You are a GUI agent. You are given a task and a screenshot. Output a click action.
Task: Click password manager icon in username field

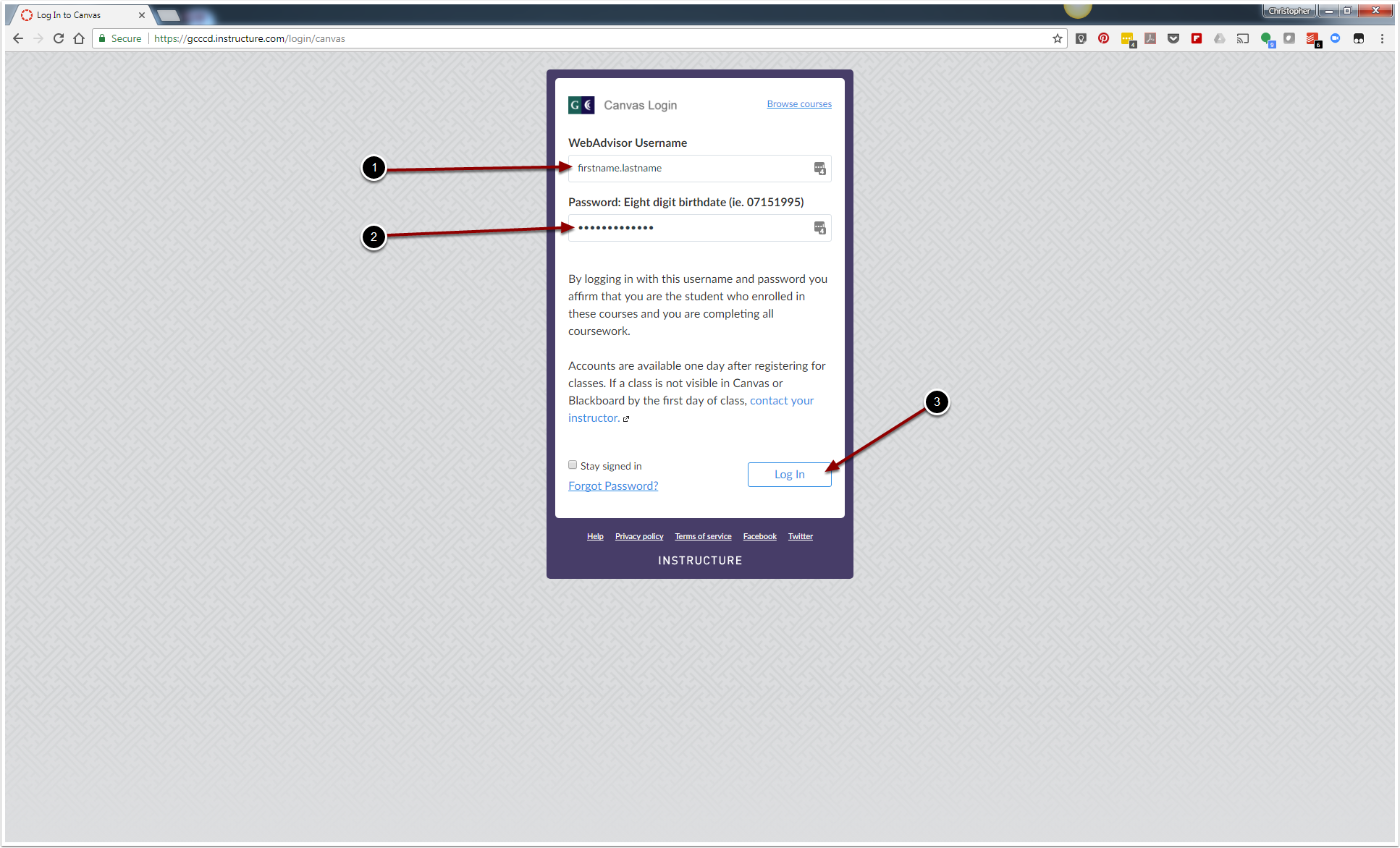819,169
